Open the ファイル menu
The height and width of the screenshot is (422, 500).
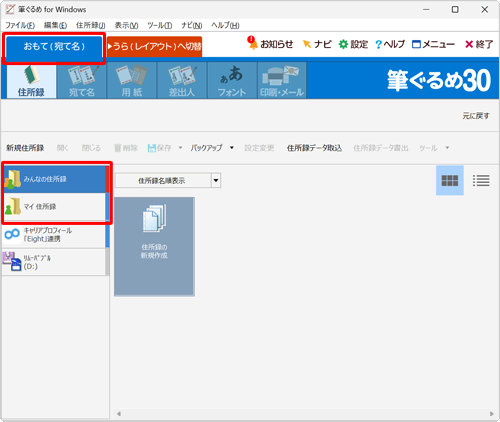click(x=20, y=25)
